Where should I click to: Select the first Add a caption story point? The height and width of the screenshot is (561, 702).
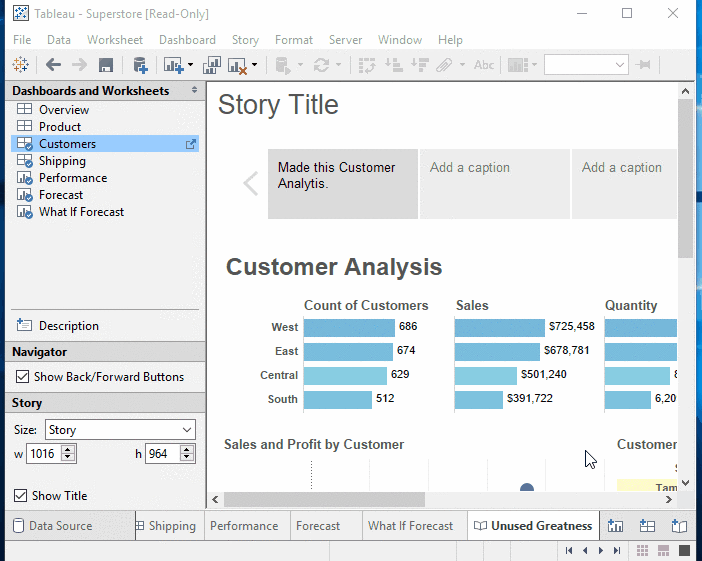[494, 183]
